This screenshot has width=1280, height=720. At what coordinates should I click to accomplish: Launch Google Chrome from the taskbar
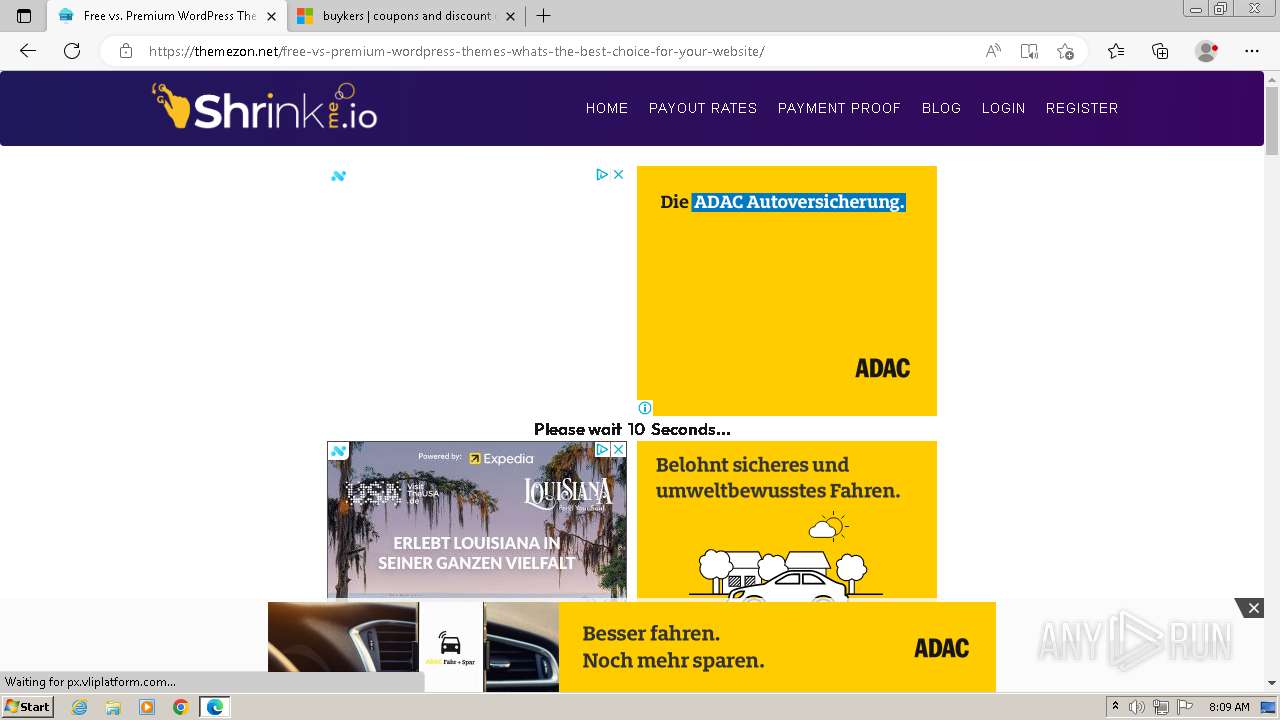tap(181, 707)
